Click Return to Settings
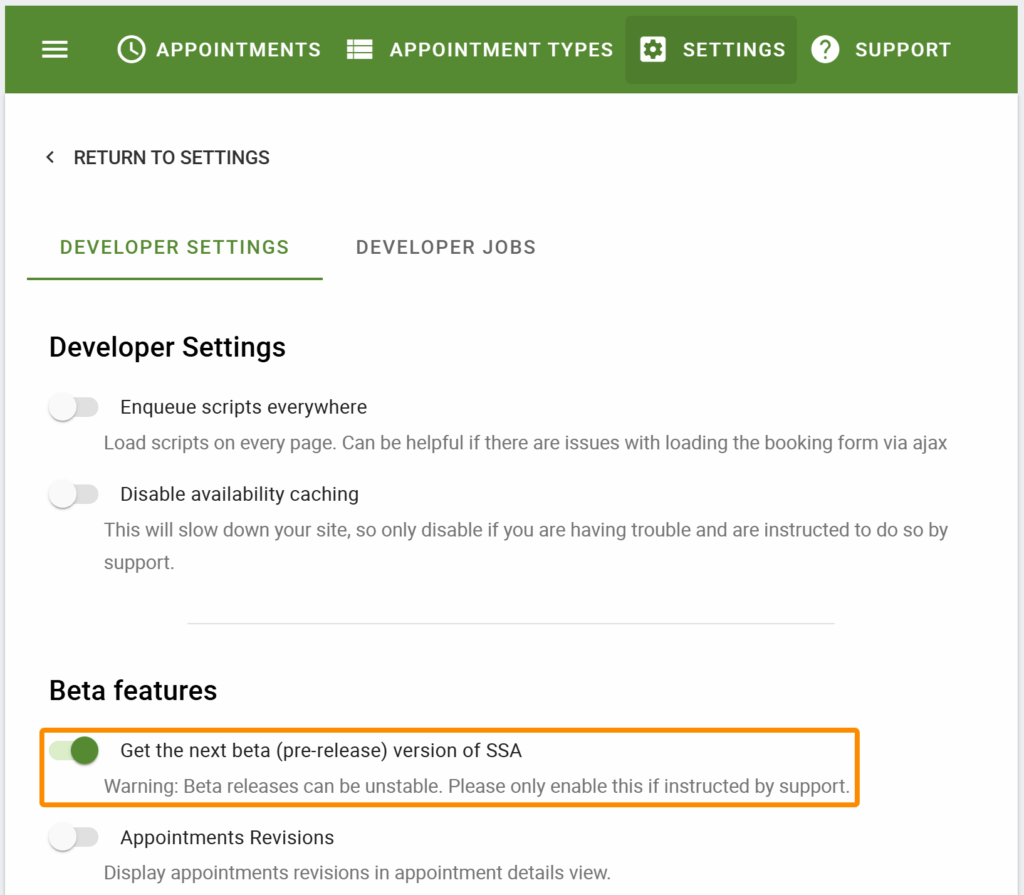Screen dimensions: 1024x895 (x=171, y=157)
